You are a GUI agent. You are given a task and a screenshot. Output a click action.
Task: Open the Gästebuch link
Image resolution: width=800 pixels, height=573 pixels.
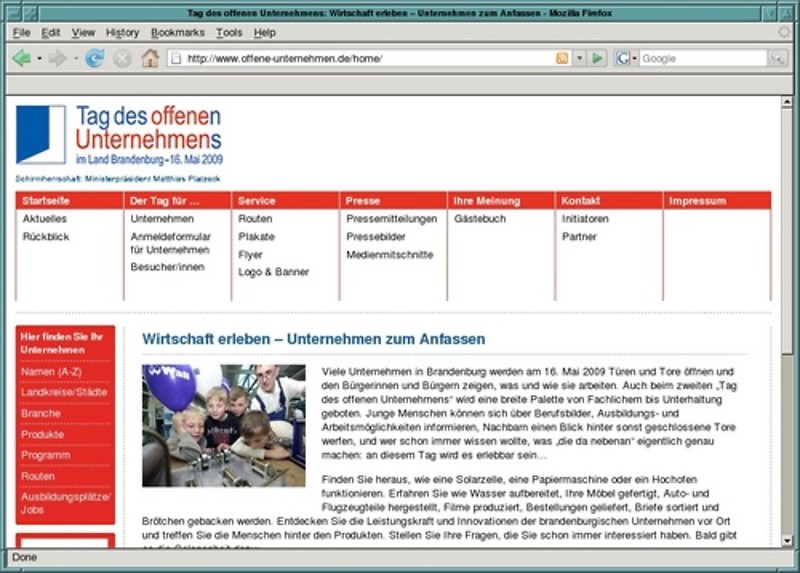480,218
